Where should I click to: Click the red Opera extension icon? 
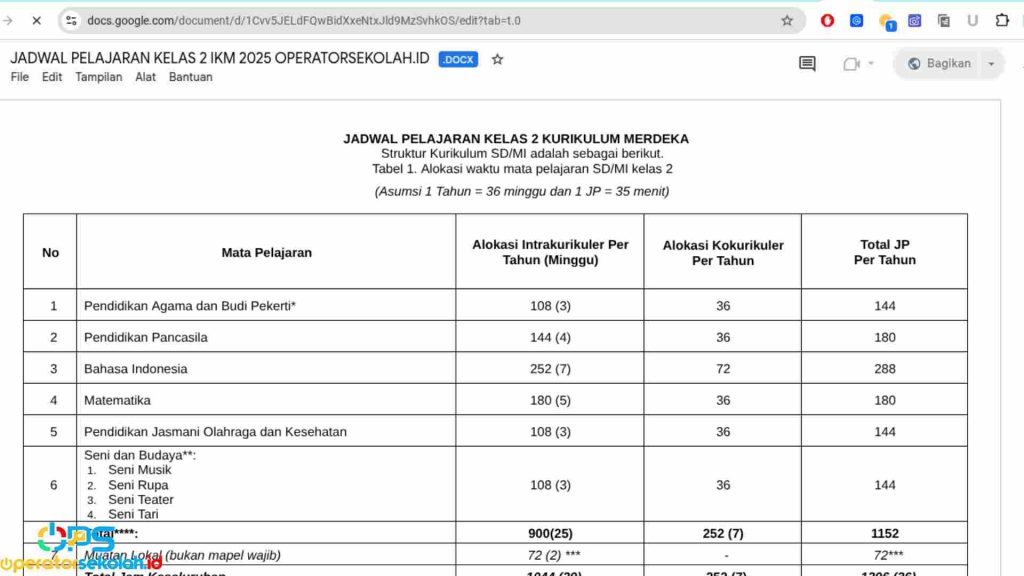click(827, 21)
